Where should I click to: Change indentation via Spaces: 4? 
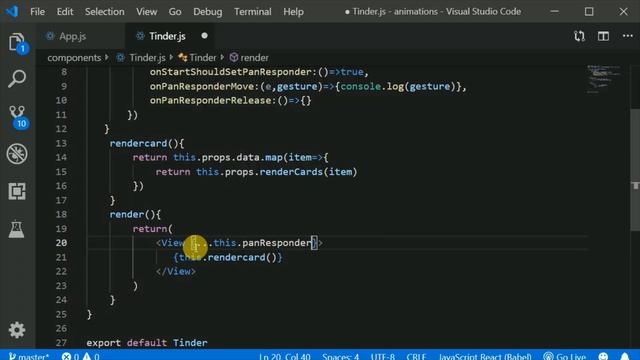point(340,356)
